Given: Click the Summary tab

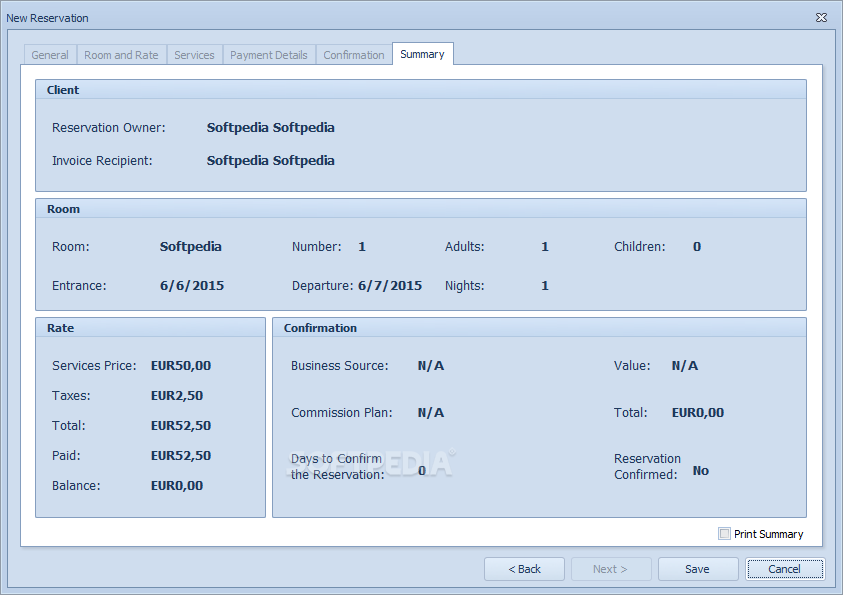Looking at the screenshot, I should pyautogui.click(x=423, y=54).
